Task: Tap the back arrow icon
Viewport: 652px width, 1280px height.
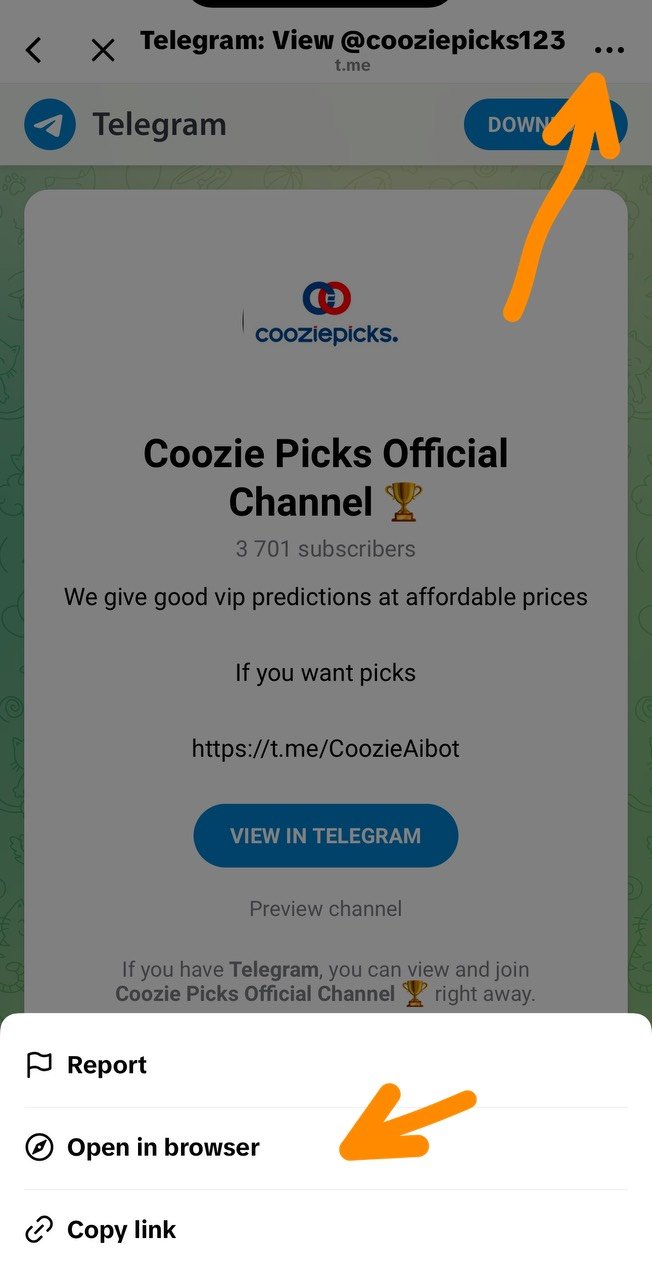Action: coord(34,50)
